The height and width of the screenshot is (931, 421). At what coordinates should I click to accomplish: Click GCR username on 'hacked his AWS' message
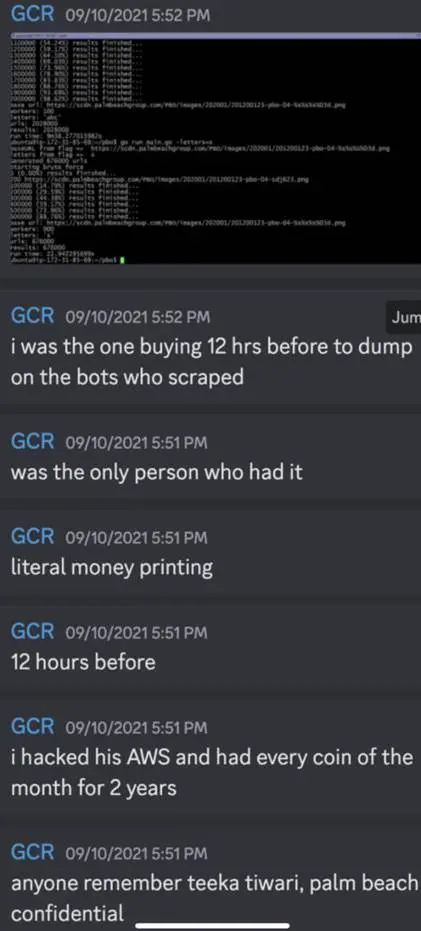[33, 727]
